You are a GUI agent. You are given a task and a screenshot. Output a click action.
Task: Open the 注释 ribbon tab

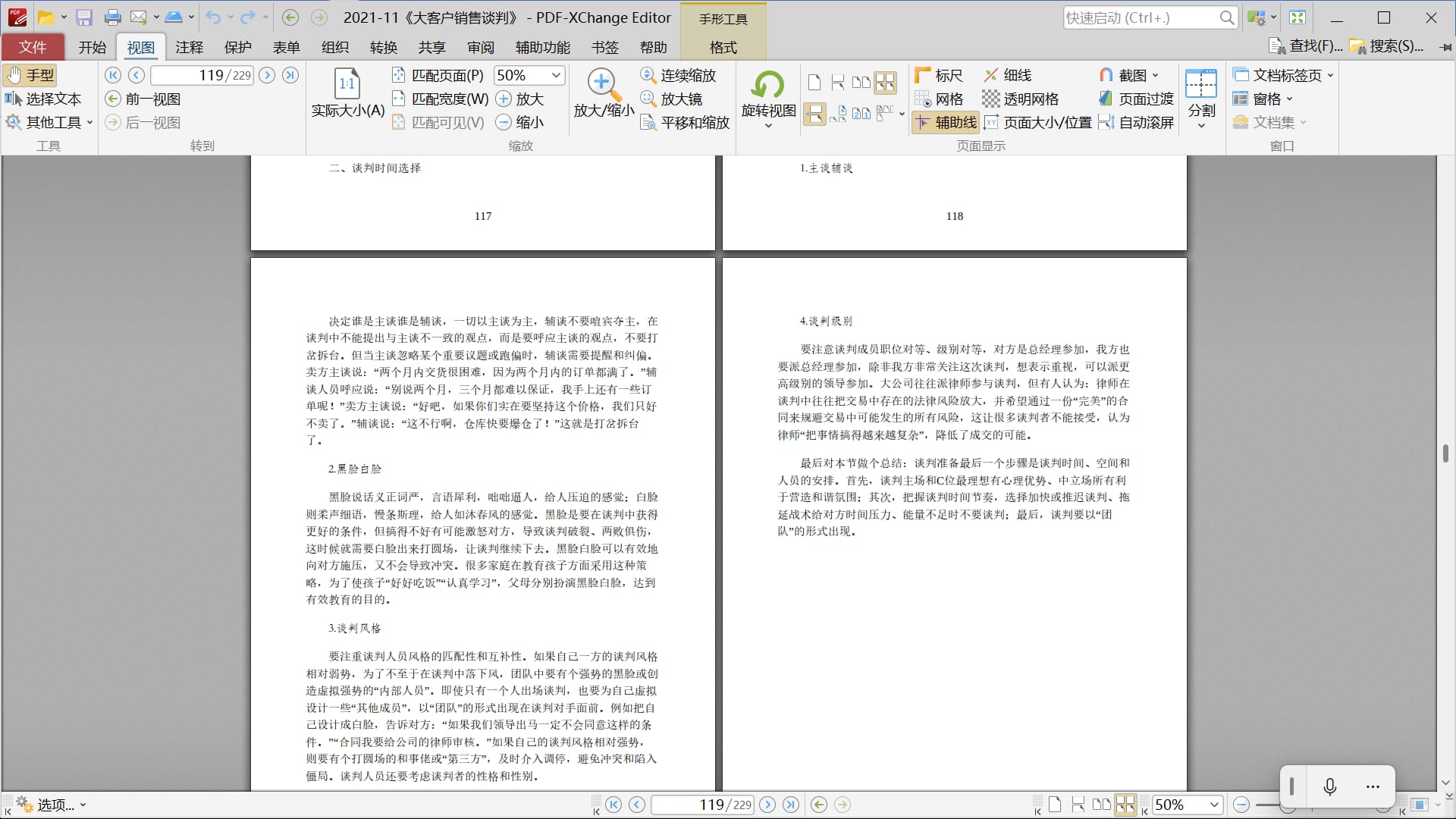189,47
